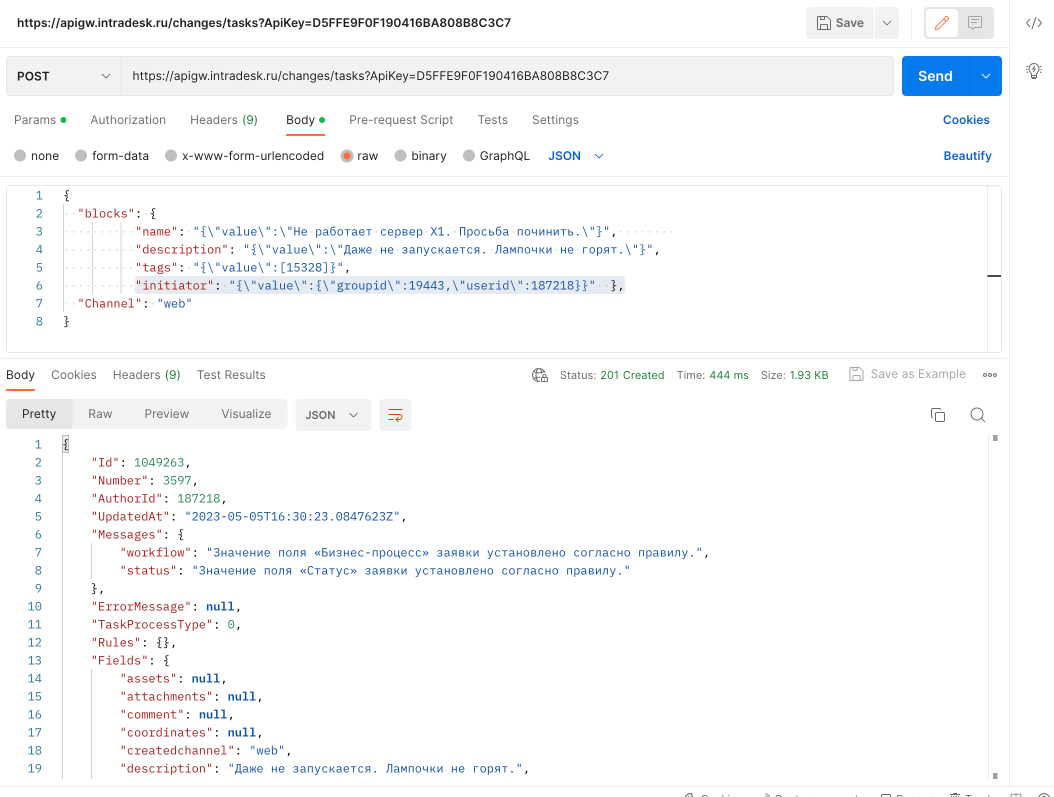Click the request URL input field
This screenshot has height=797, width=1054.
(x=507, y=76)
